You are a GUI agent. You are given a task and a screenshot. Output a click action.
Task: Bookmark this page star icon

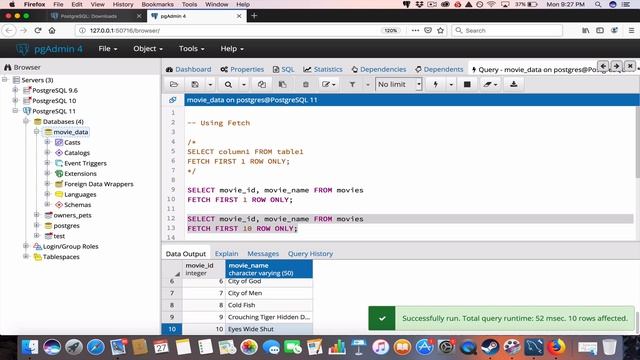[x=440, y=30]
